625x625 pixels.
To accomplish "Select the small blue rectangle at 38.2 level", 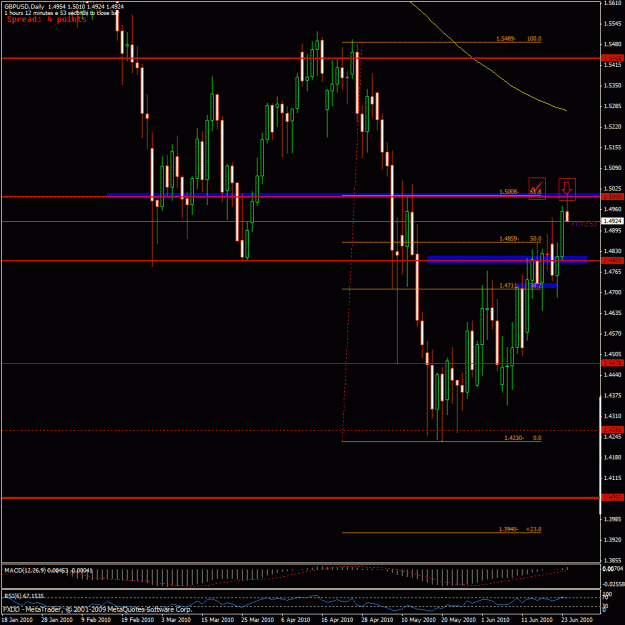I will pyautogui.click(x=537, y=285).
